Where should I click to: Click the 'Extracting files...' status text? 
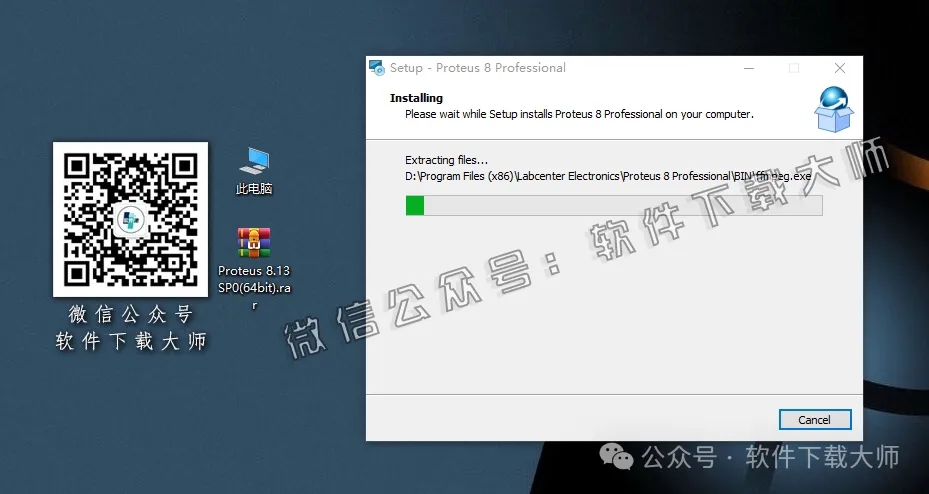(x=446, y=160)
